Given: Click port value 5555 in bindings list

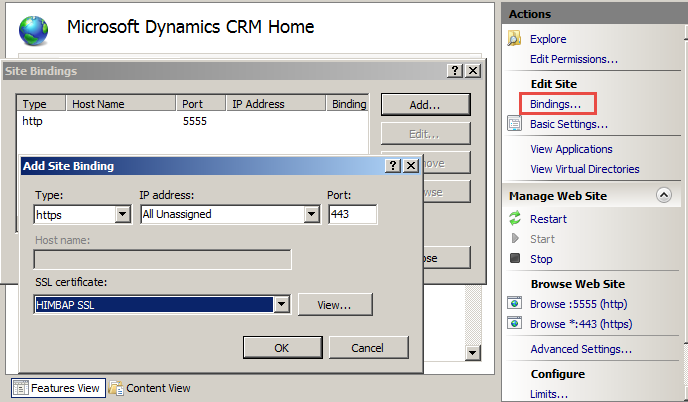Looking at the screenshot, I should (195, 121).
